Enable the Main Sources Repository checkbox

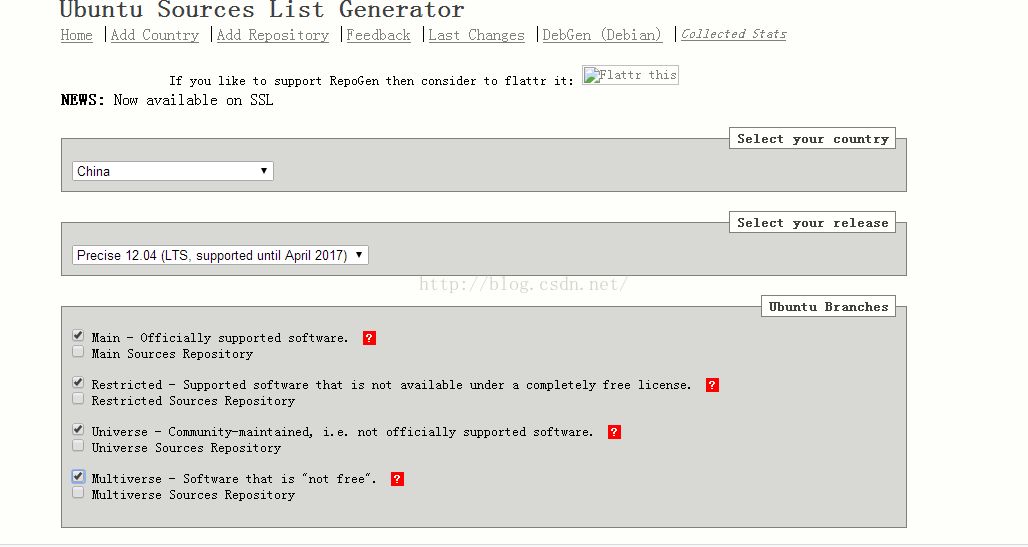pyautogui.click(x=78, y=352)
